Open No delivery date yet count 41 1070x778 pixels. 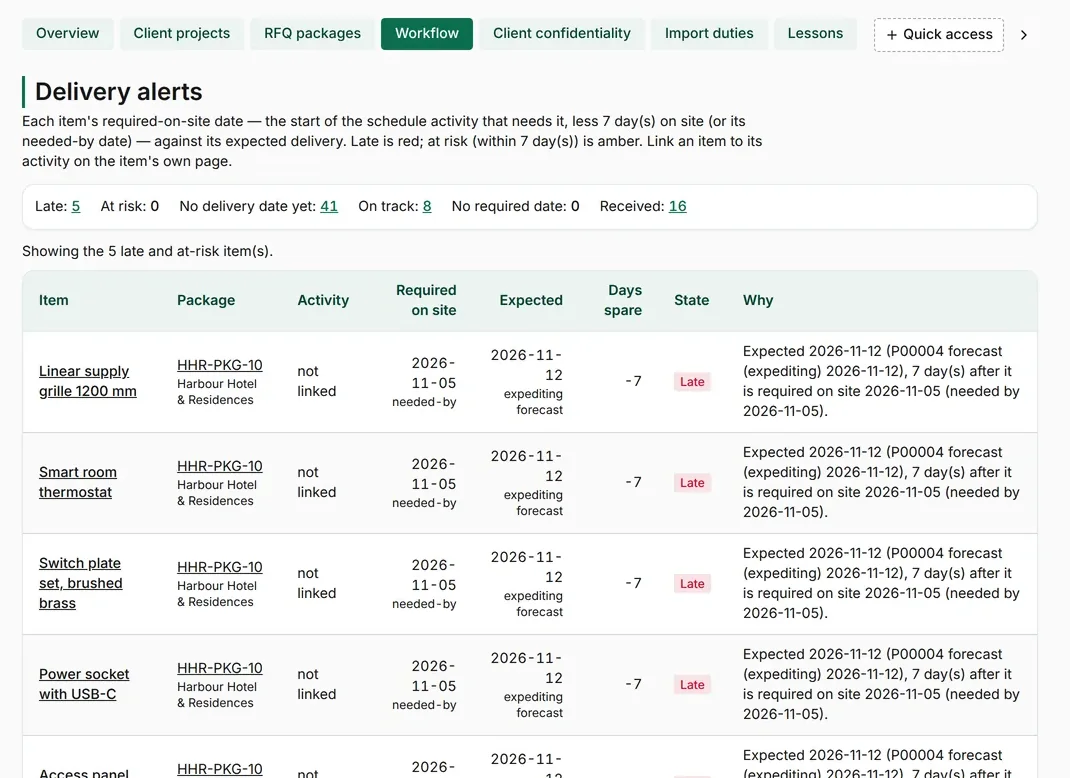329,206
